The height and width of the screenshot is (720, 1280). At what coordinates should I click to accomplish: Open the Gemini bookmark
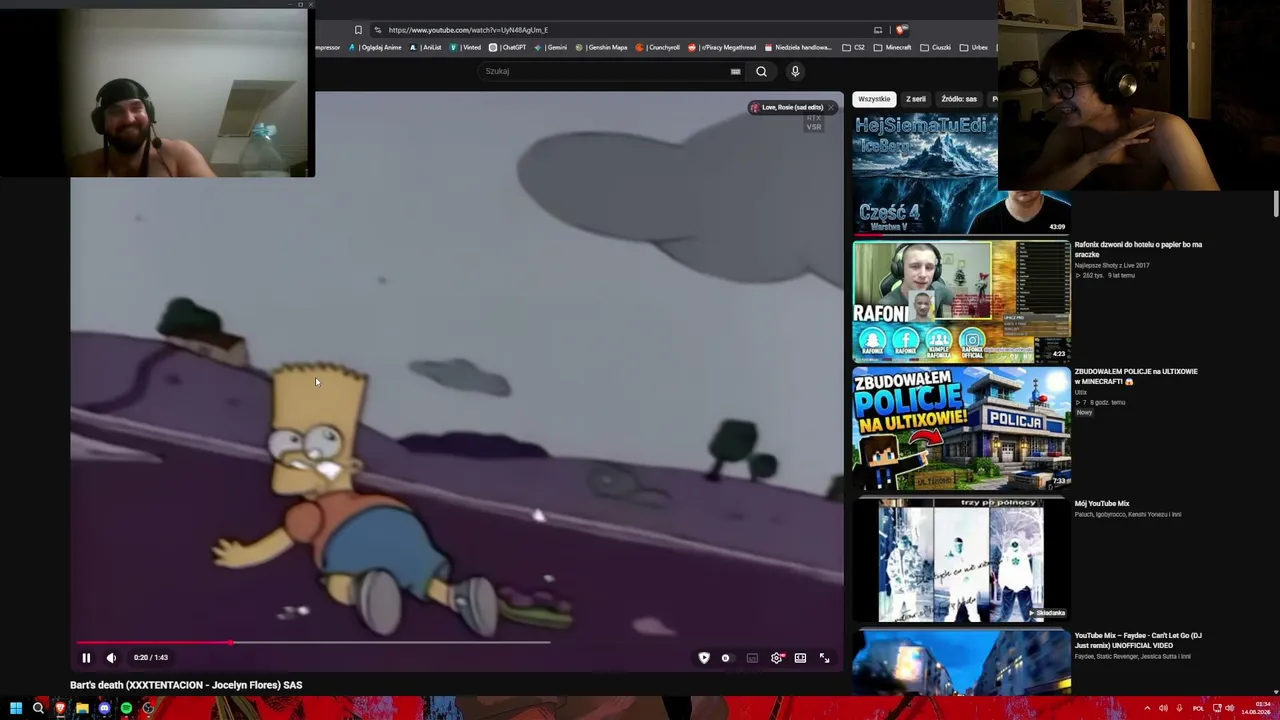click(x=551, y=47)
